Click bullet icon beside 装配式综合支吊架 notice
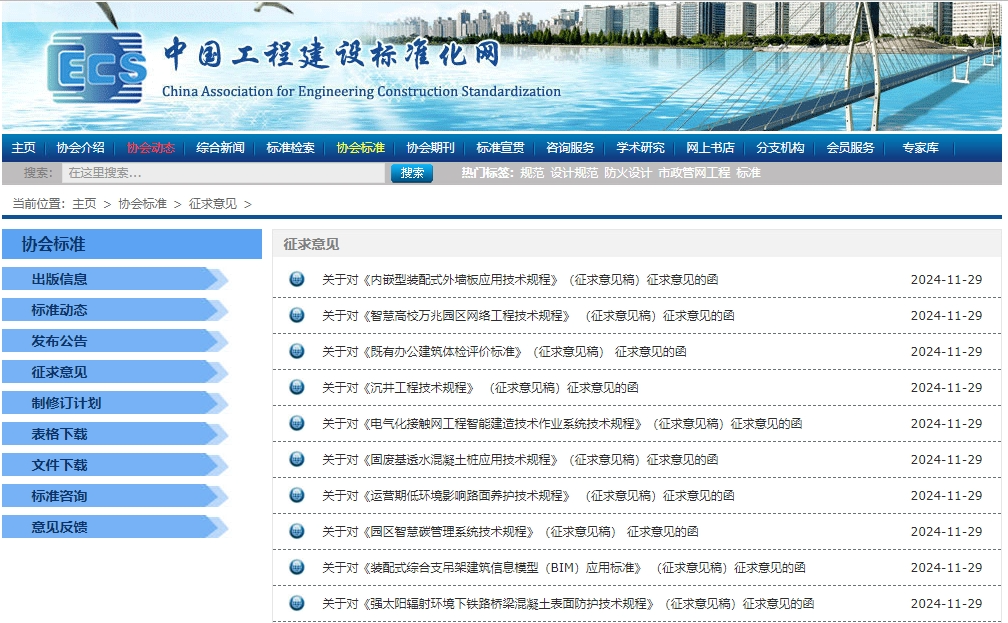Screen dimensions: 1008x623 [297, 567]
